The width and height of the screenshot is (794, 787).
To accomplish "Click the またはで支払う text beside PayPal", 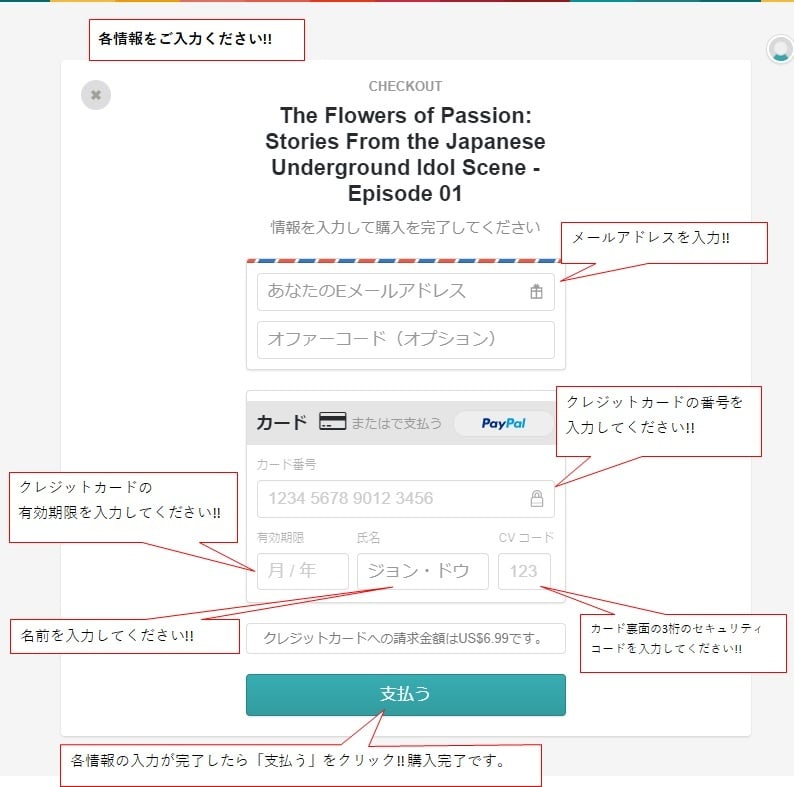I will [x=396, y=423].
